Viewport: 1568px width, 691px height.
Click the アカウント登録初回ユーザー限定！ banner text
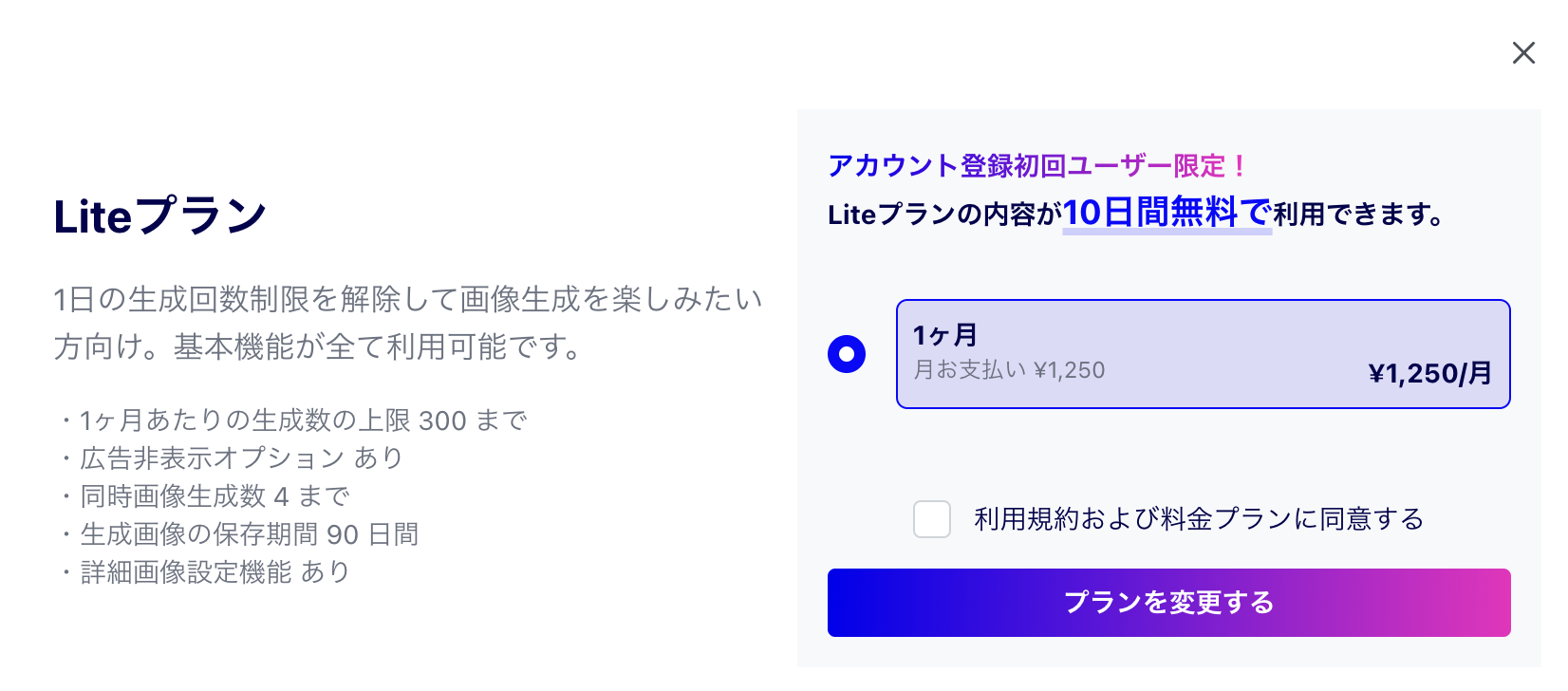(x=1036, y=166)
